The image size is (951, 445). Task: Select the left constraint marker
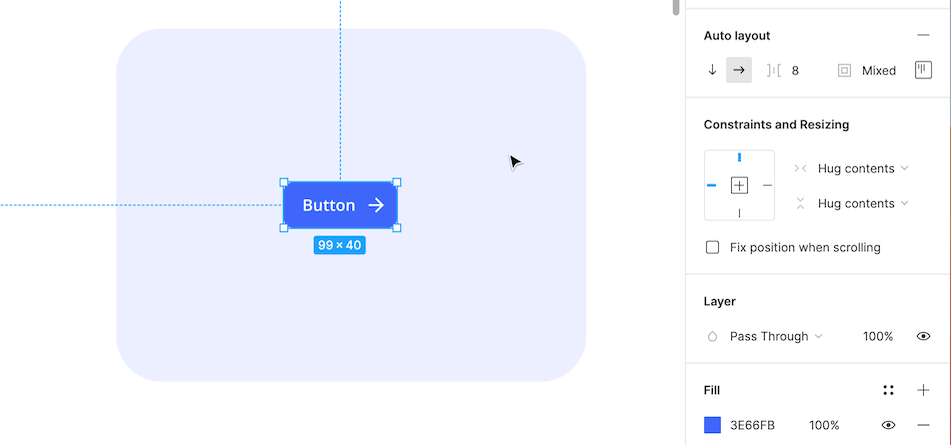(x=711, y=186)
